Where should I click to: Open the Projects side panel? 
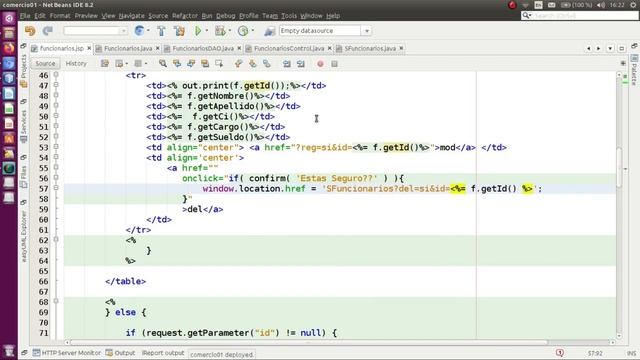pyautogui.click(x=23, y=70)
